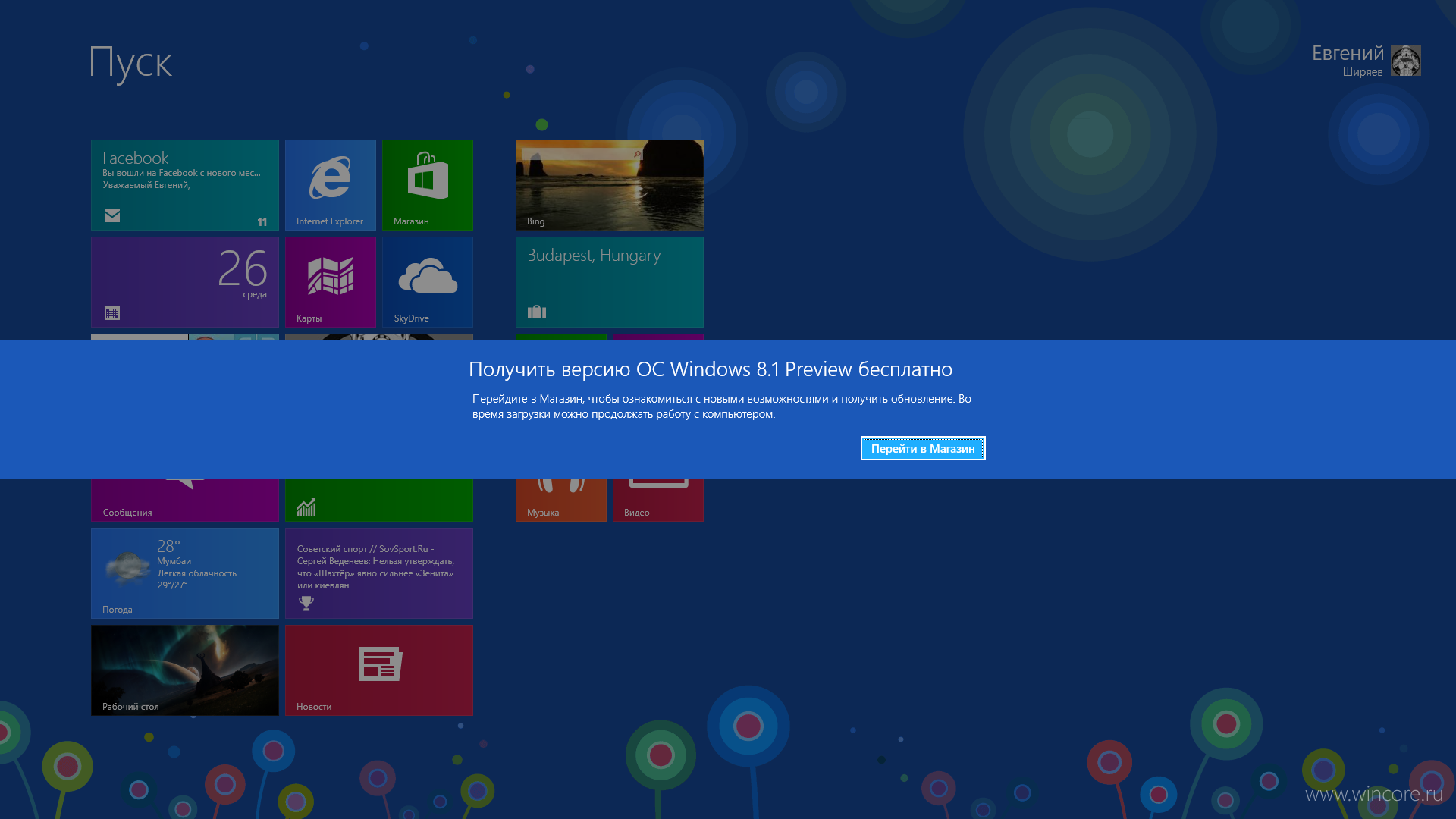Screen dimensions: 1456x819
Task: Open the Советский спорт sports news tile
Action: (x=379, y=573)
